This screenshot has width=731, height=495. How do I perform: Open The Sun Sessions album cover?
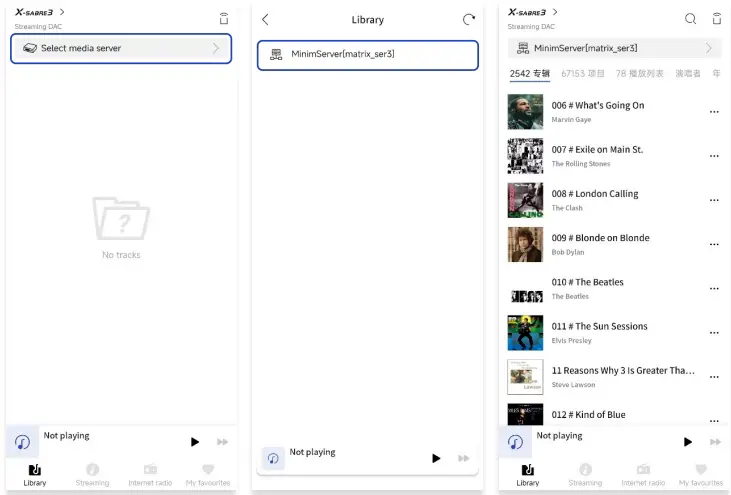point(525,333)
